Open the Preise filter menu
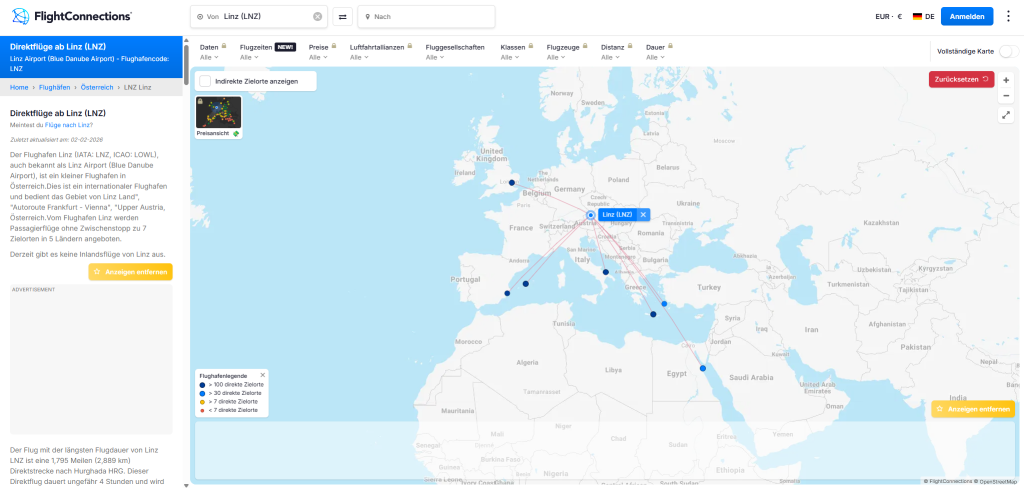Viewport: 1024px width, 488px height. pyautogui.click(x=322, y=52)
